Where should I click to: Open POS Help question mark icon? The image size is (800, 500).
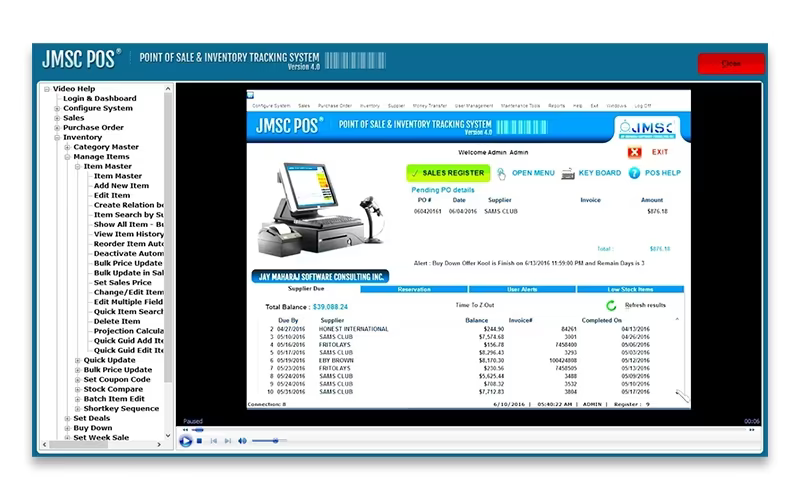tap(634, 173)
